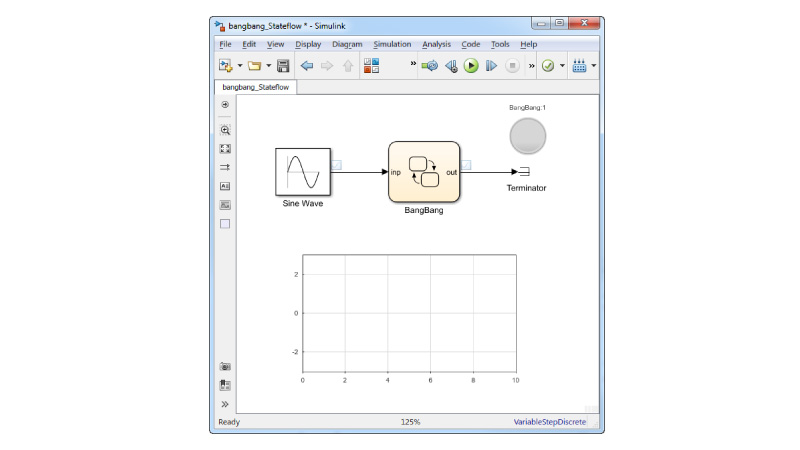This screenshot has height=450, width=800.
Task: Expand the Open folder dropdown arrow
Action: (268, 67)
